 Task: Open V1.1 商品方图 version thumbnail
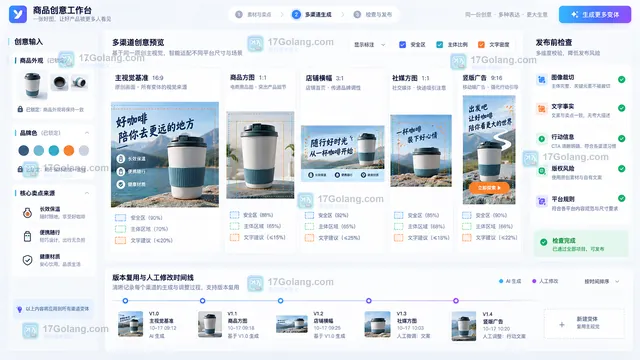pyautogui.click(x=210, y=324)
